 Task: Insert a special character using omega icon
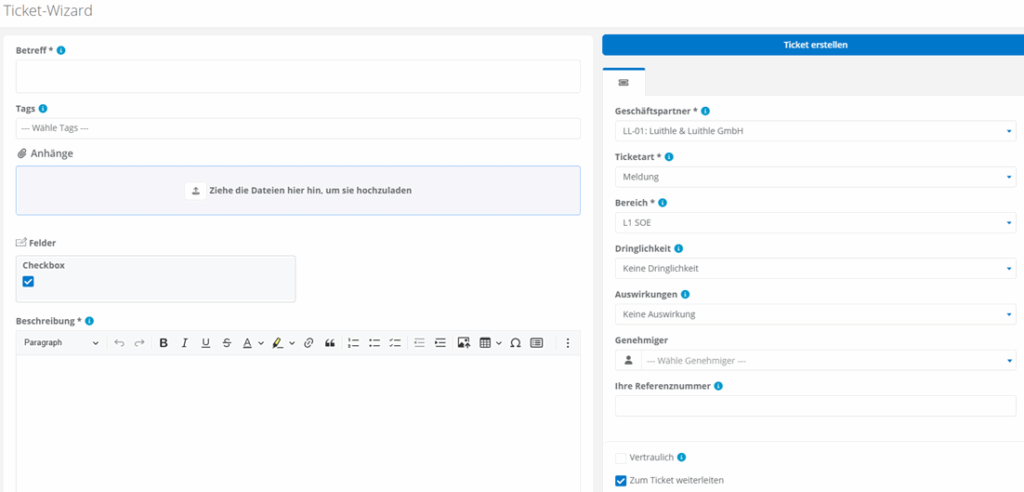click(x=515, y=343)
